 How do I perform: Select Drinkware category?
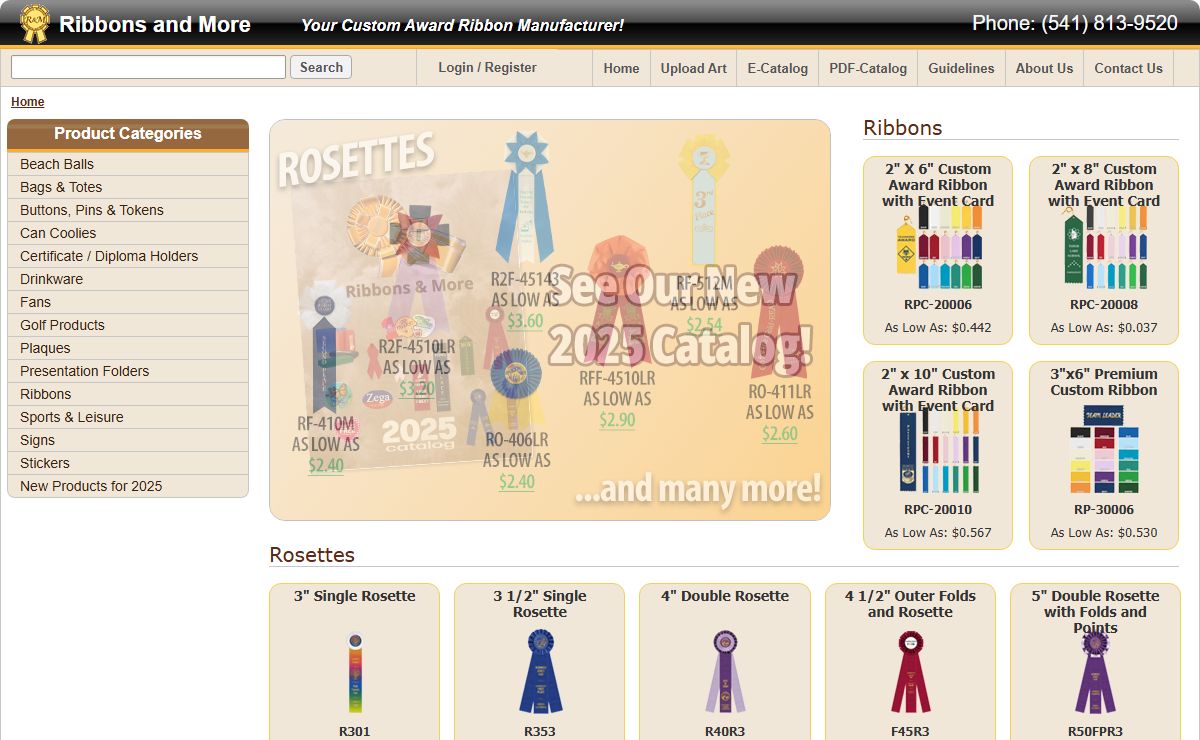[x=128, y=279]
